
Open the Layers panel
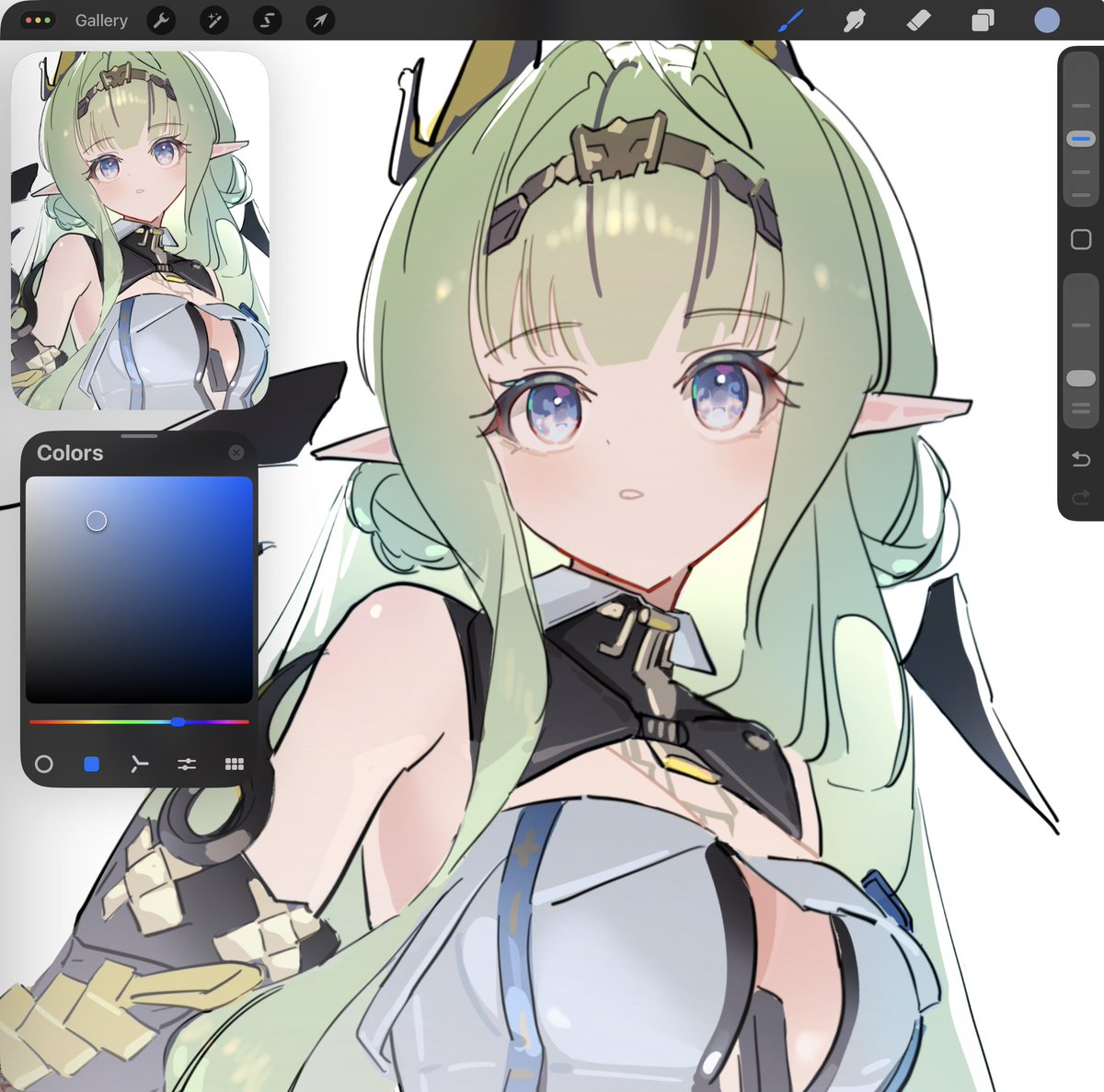[x=981, y=20]
